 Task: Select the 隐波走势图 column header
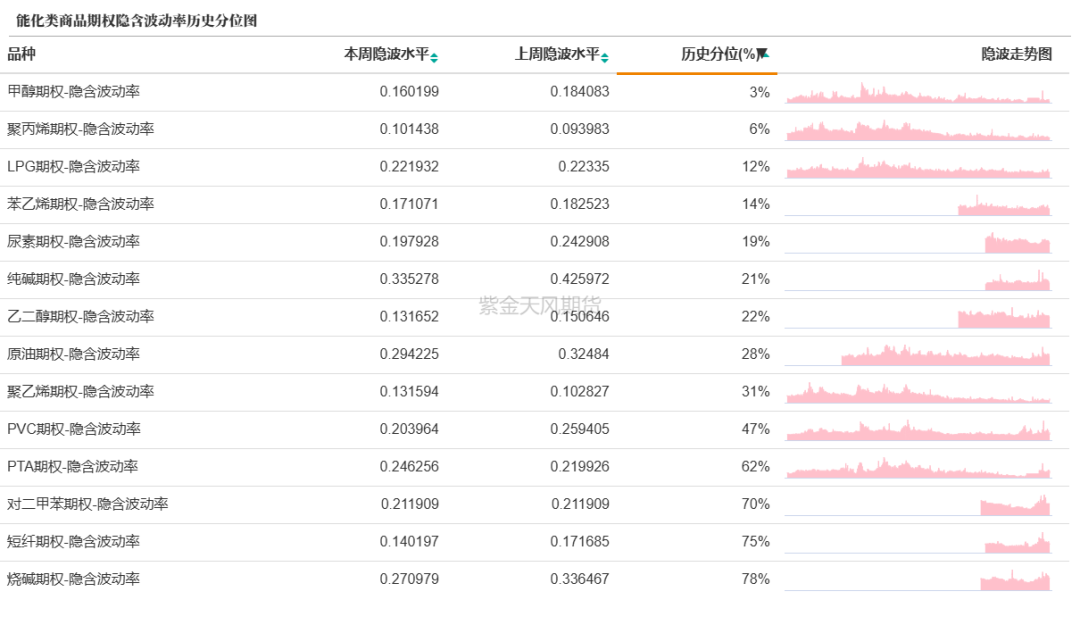click(1016, 55)
